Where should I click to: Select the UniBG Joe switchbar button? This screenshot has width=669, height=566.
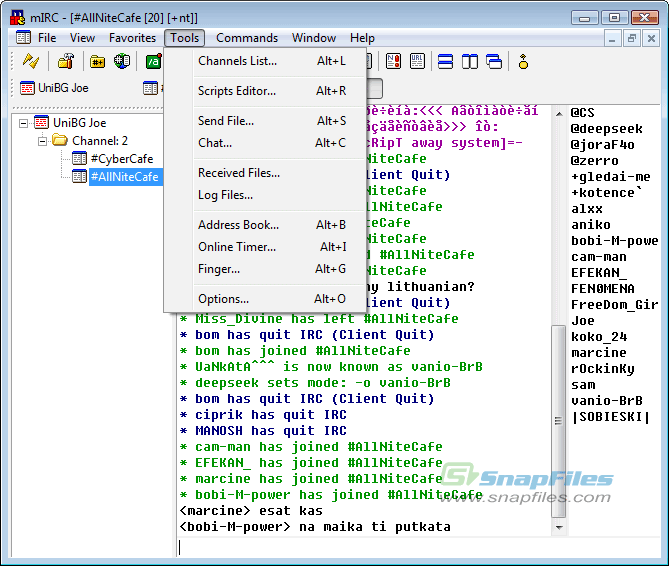click(x=55, y=88)
